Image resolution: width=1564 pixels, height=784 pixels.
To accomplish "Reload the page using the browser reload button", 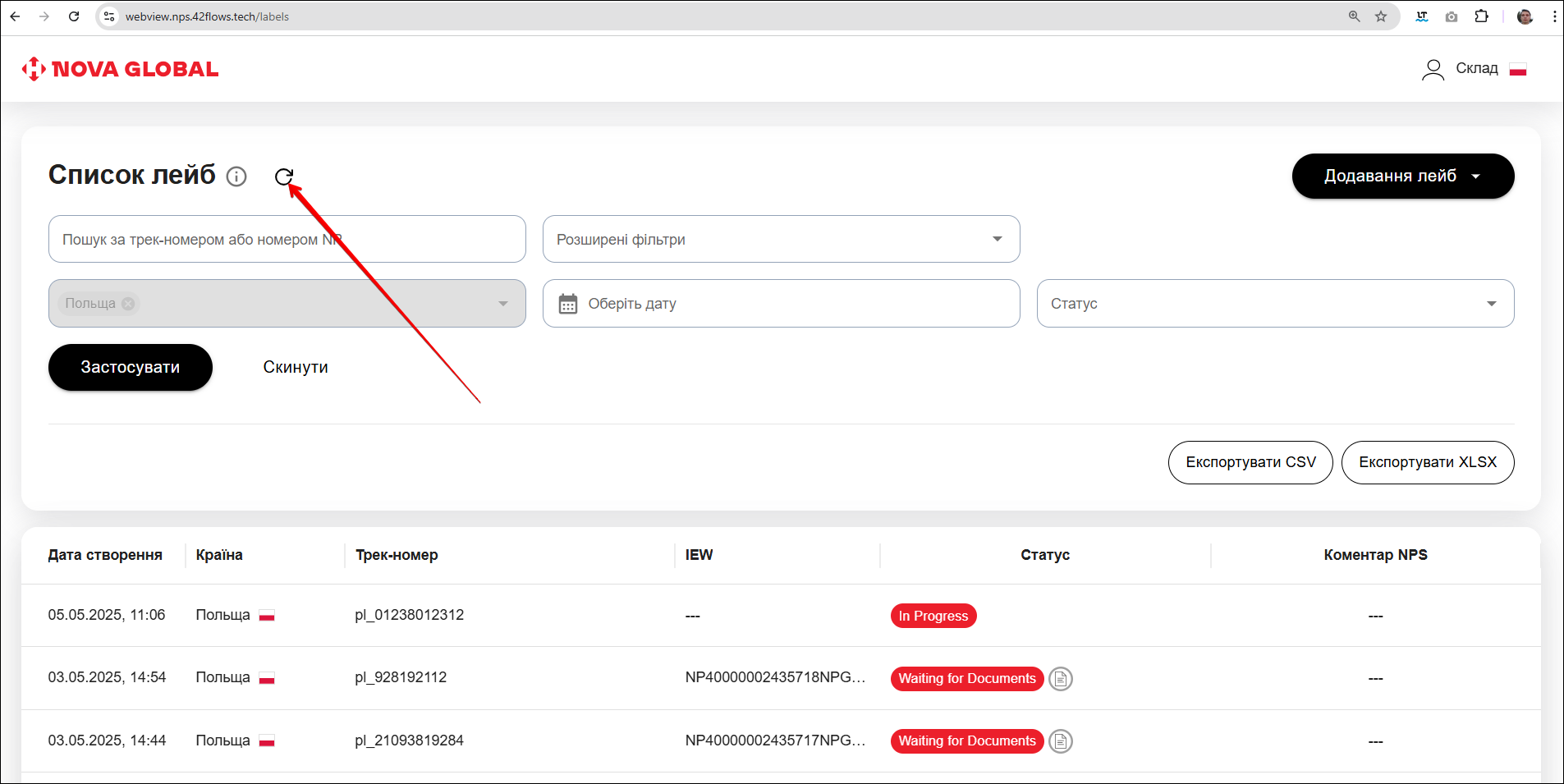I will click(74, 16).
